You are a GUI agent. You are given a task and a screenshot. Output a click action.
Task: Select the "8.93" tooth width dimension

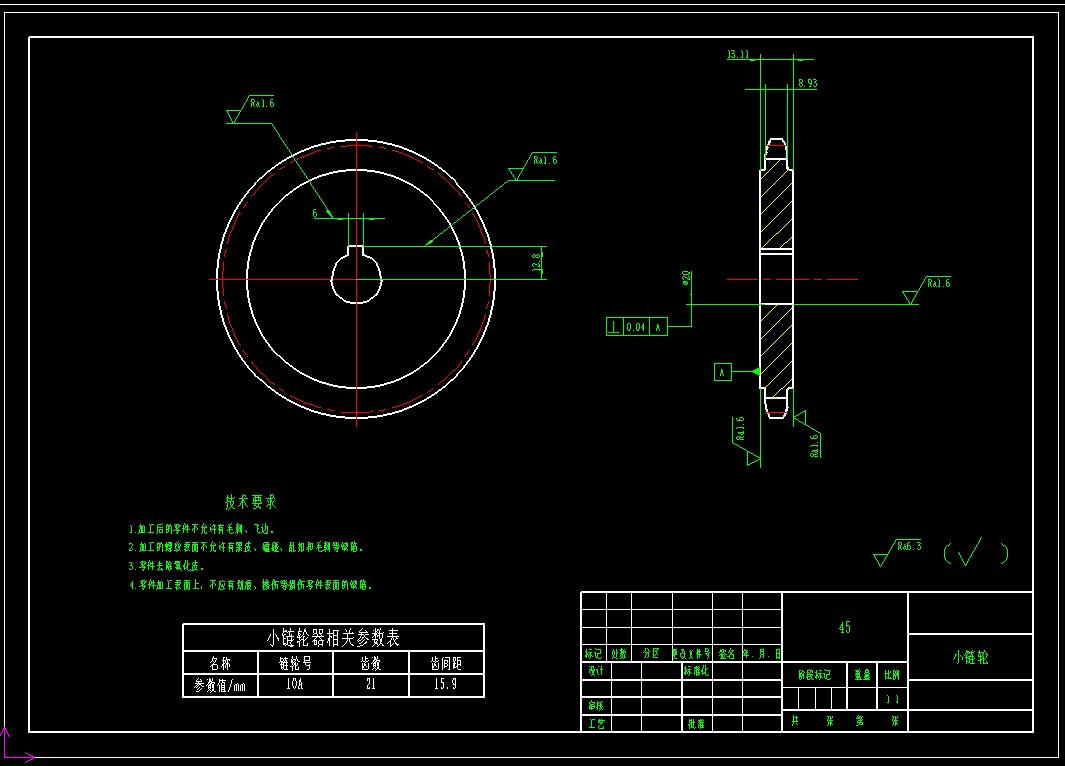tap(808, 84)
